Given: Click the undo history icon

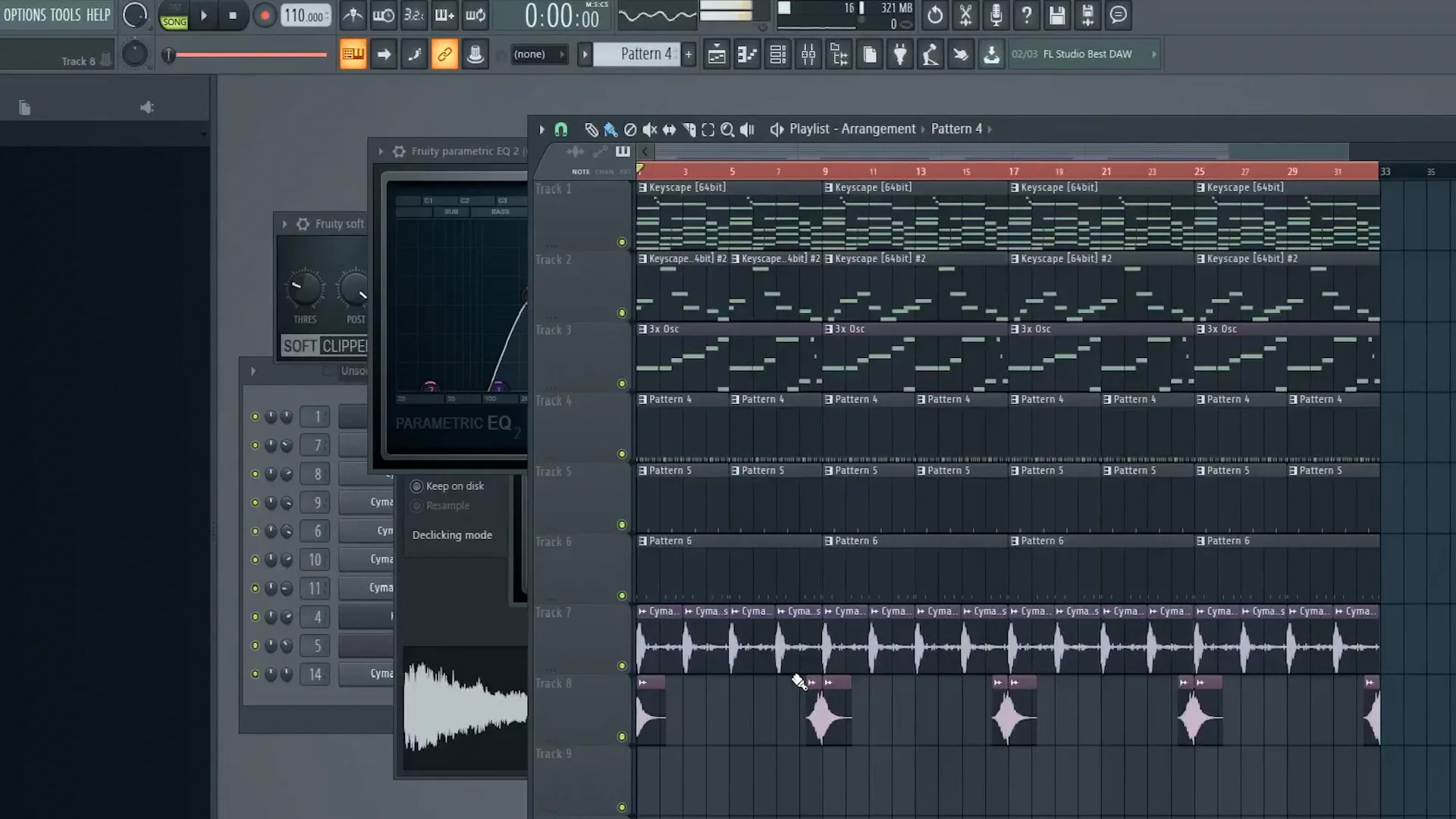Looking at the screenshot, I should point(935,15).
